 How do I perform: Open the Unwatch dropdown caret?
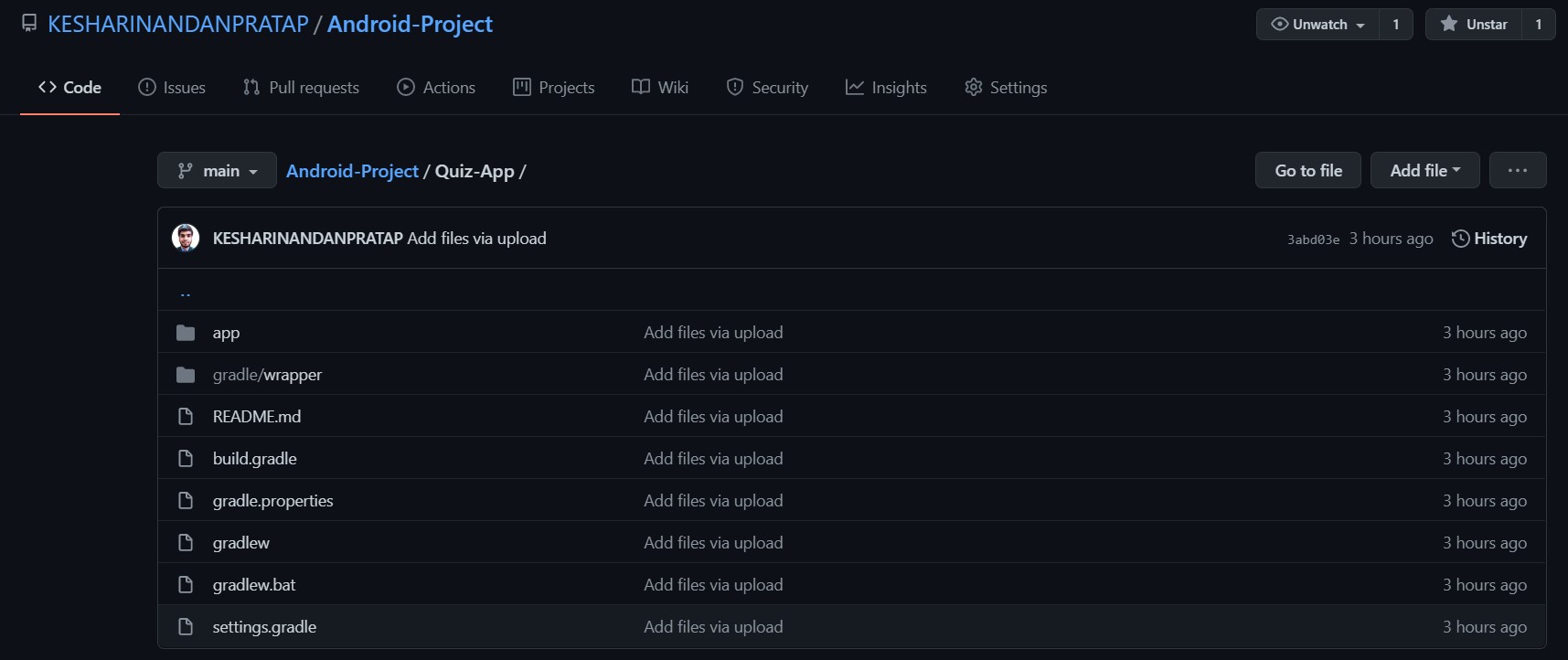1360,26
